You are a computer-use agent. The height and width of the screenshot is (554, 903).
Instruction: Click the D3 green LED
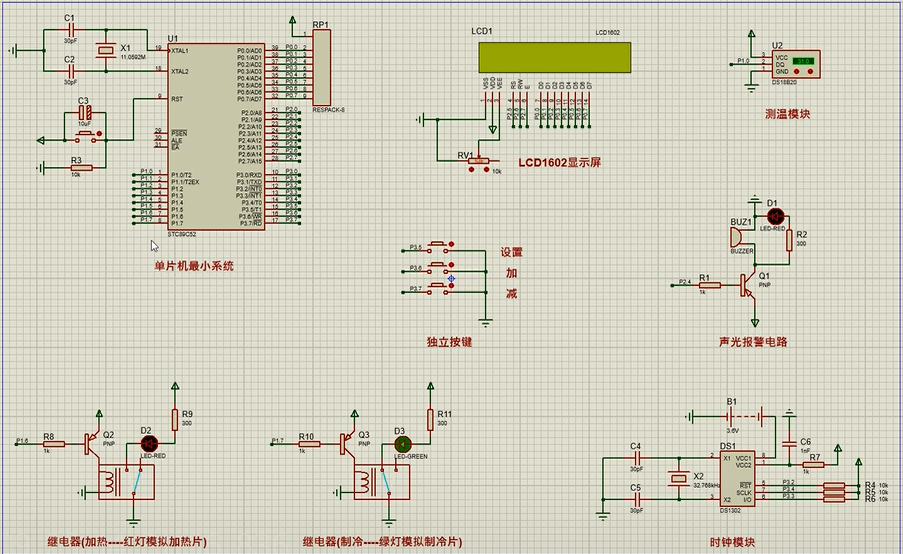[401, 443]
